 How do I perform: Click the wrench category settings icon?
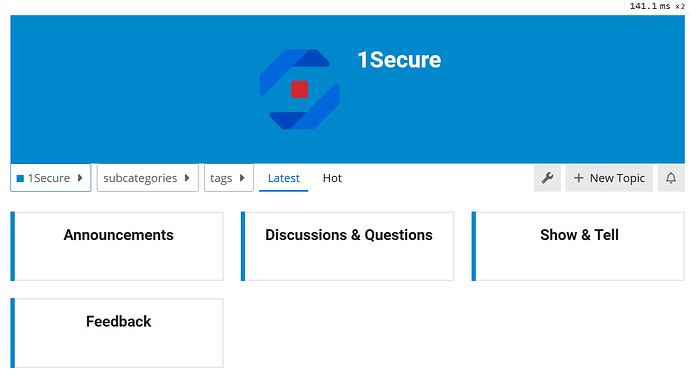[x=547, y=178]
